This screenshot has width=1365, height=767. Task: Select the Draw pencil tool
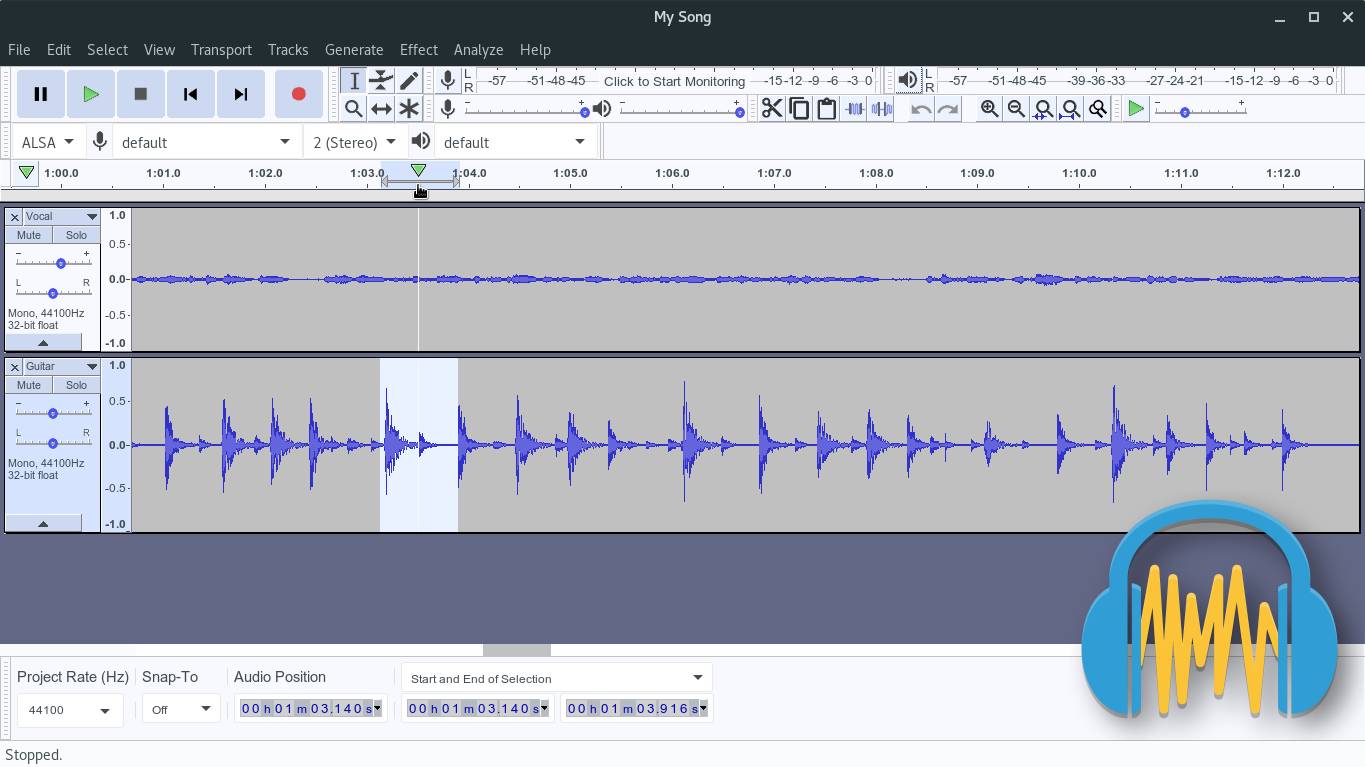[x=409, y=81]
